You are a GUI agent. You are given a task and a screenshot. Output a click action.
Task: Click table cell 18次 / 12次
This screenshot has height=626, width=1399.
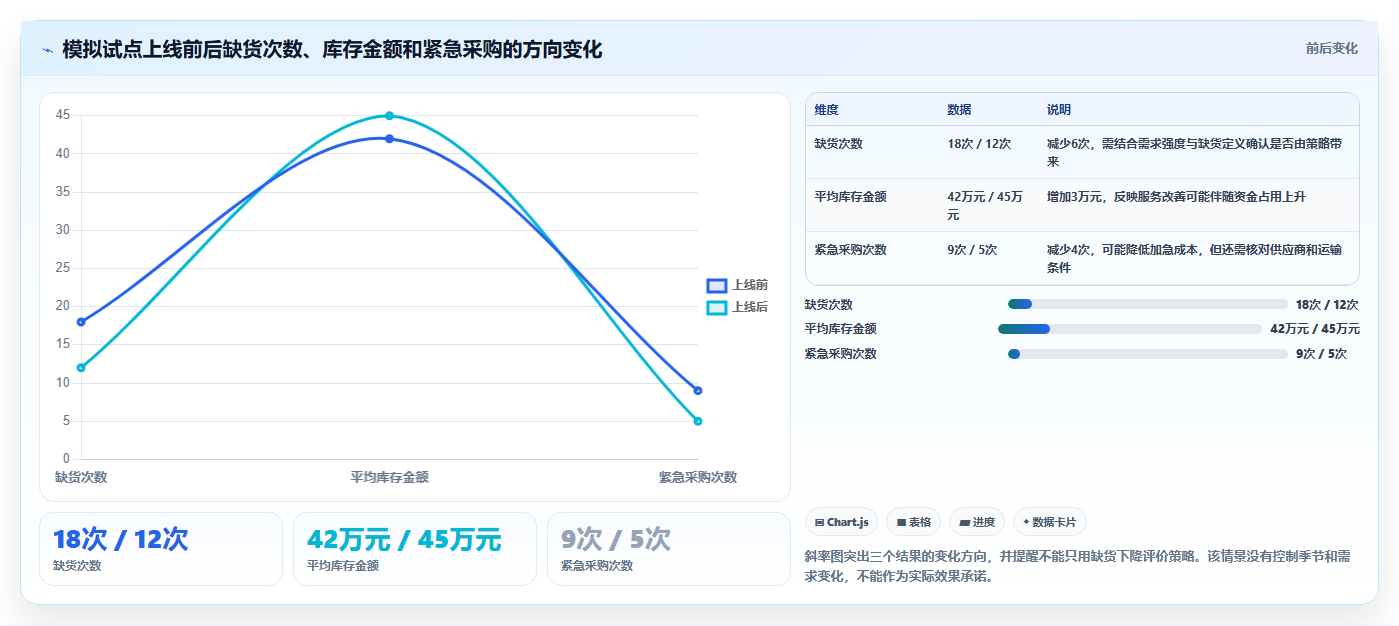(988, 152)
